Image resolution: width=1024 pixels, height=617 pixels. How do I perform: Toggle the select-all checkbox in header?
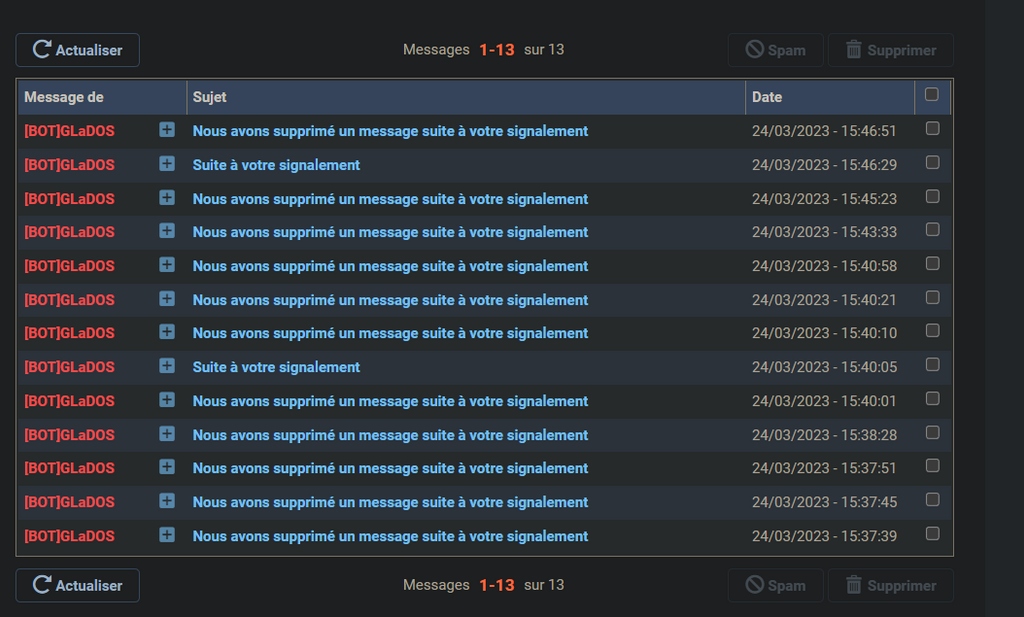pyautogui.click(x=932, y=95)
